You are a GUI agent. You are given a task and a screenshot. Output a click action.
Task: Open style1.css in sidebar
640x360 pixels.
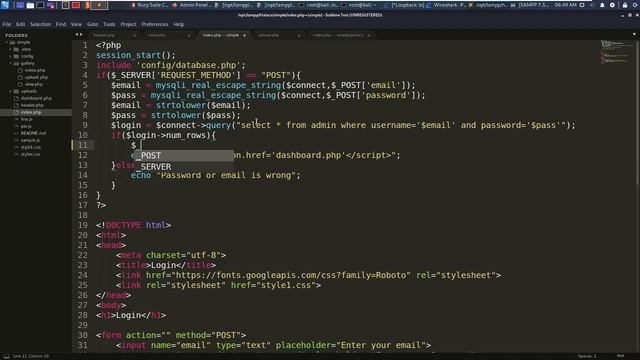pyautogui.click(x=31, y=147)
